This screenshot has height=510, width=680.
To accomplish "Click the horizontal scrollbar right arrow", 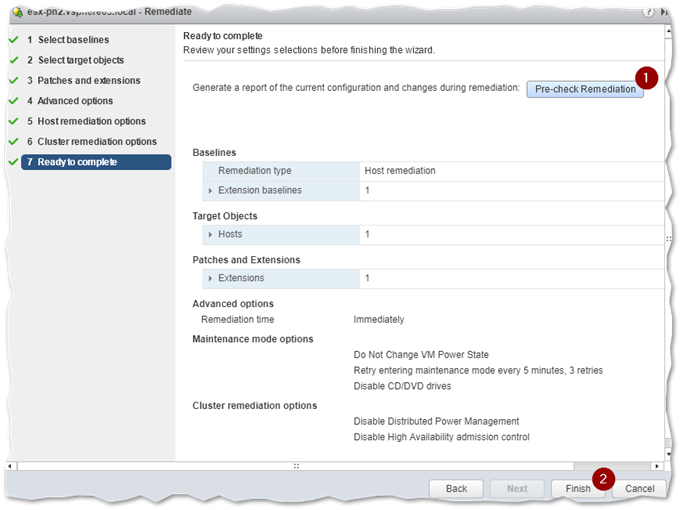I will tap(657, 466).
